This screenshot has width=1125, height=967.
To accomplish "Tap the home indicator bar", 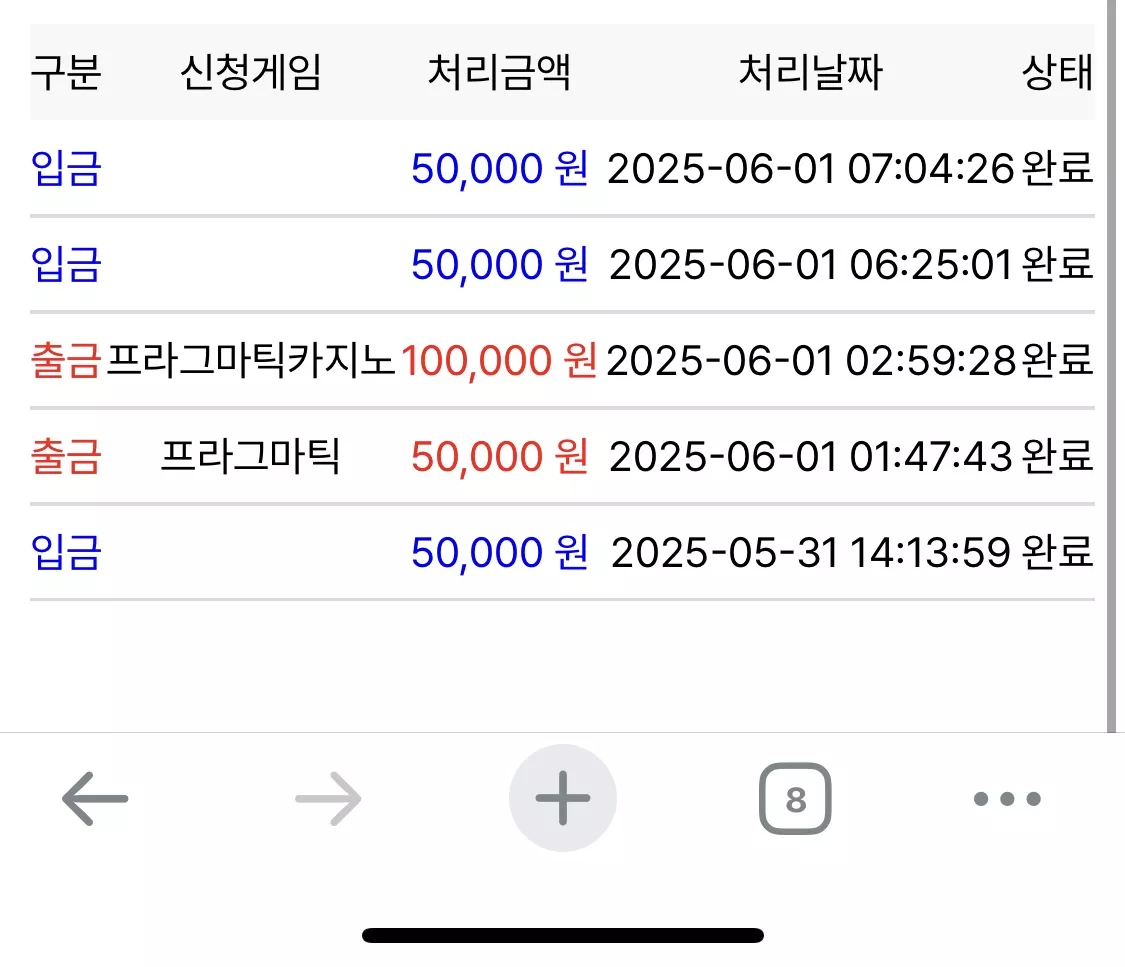I will 562,935.
